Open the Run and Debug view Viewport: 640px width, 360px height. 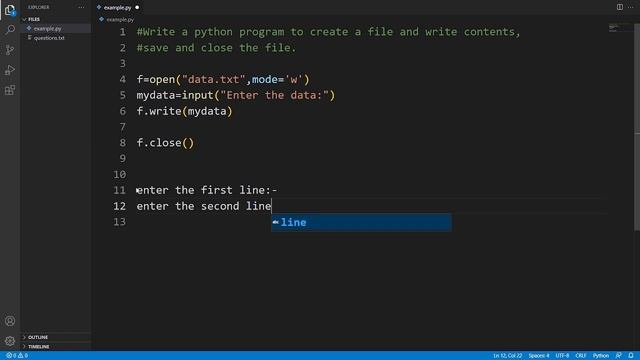[10, 70]
